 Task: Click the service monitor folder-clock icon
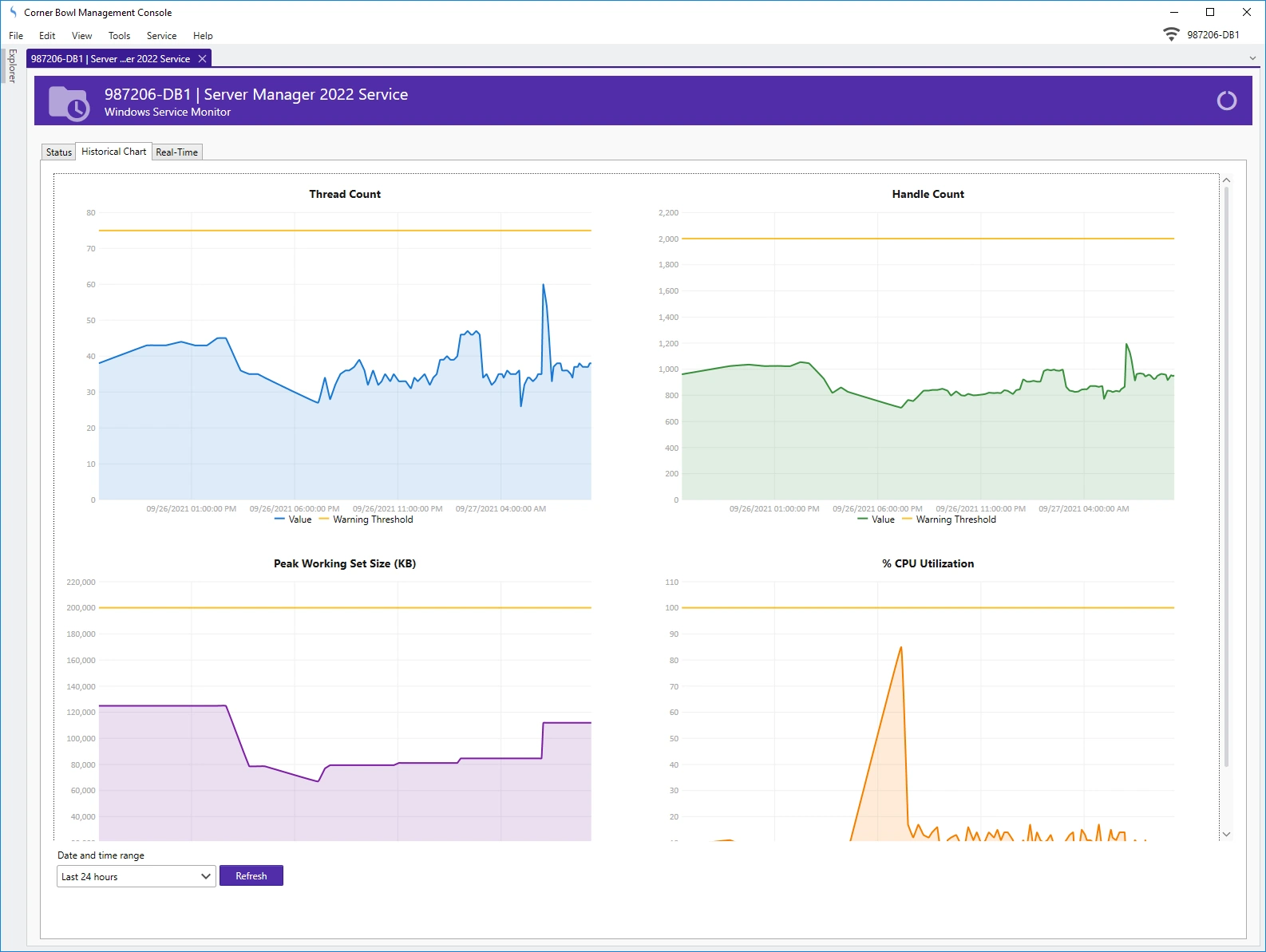click(x=69, y=103)
